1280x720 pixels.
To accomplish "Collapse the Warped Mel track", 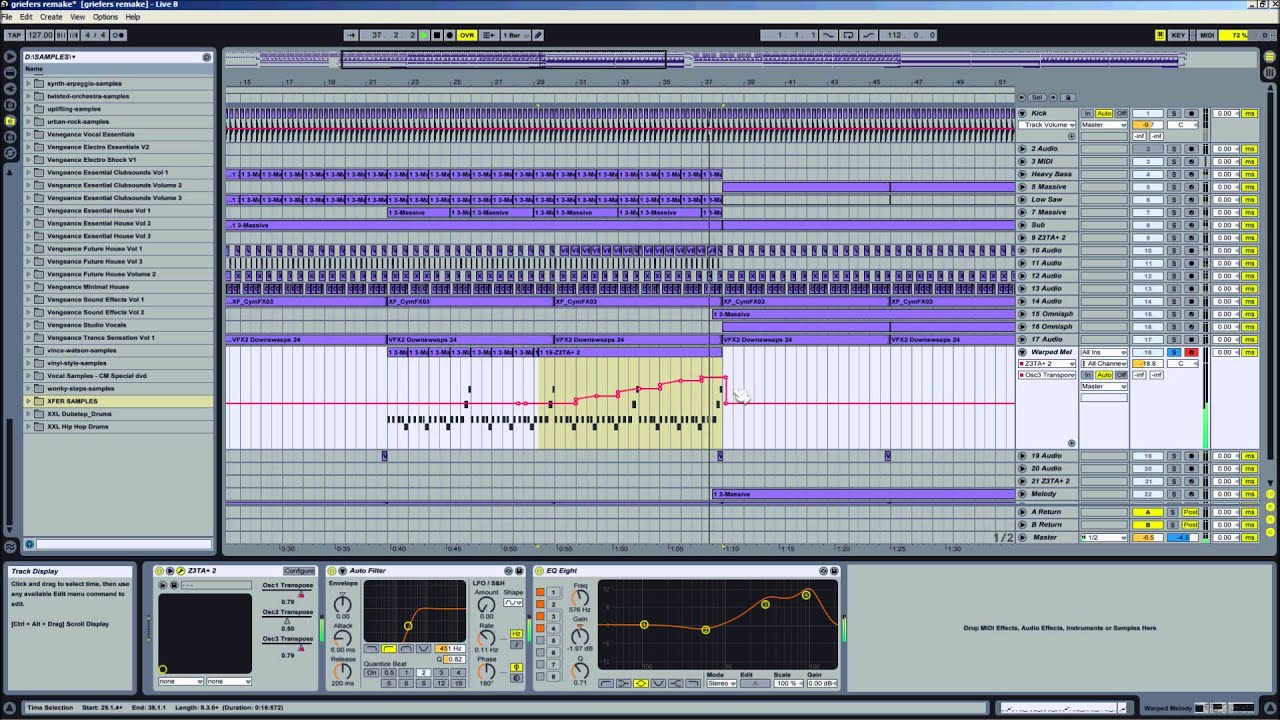I will point(1022,352).
